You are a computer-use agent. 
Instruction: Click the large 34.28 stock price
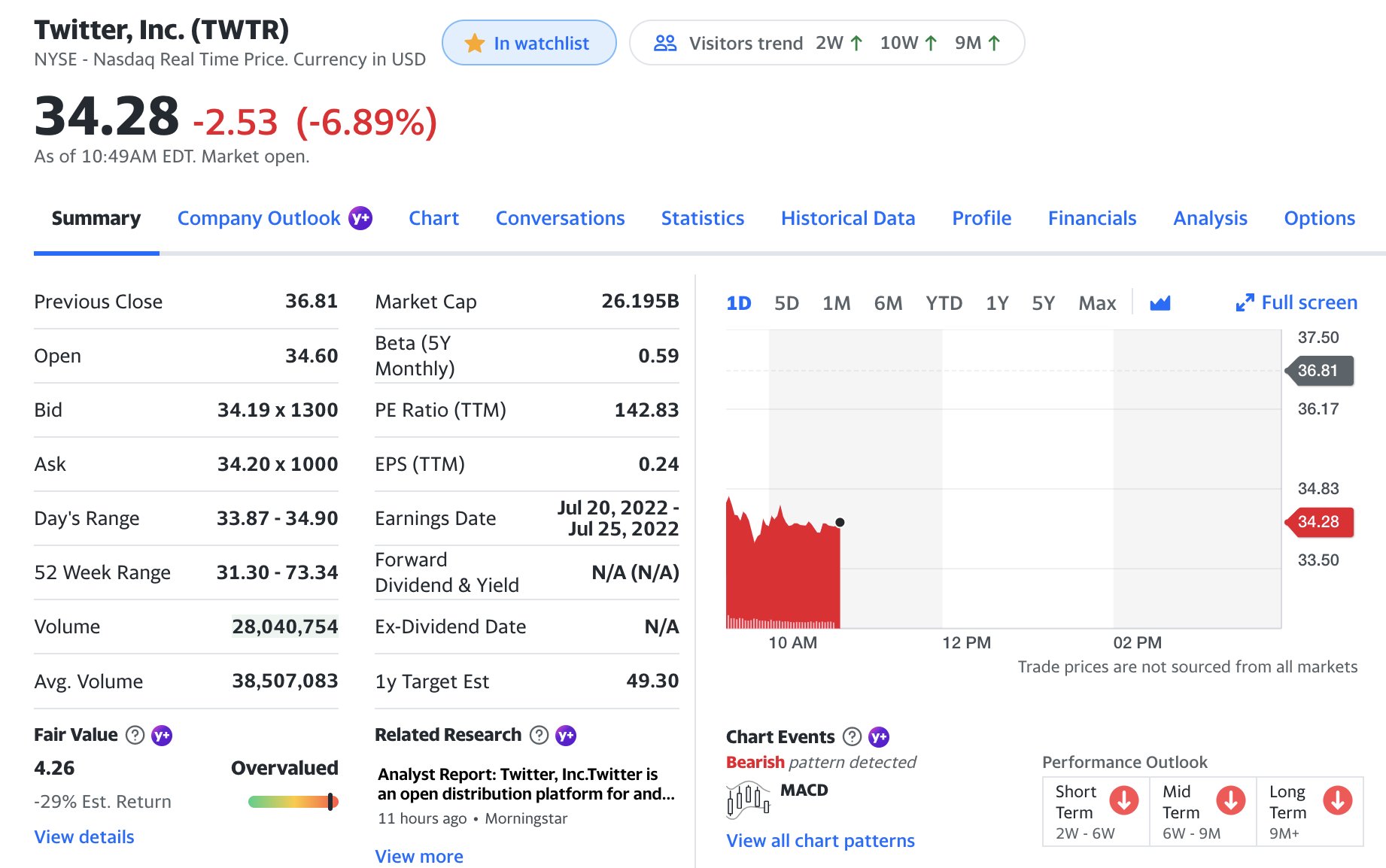107,117
